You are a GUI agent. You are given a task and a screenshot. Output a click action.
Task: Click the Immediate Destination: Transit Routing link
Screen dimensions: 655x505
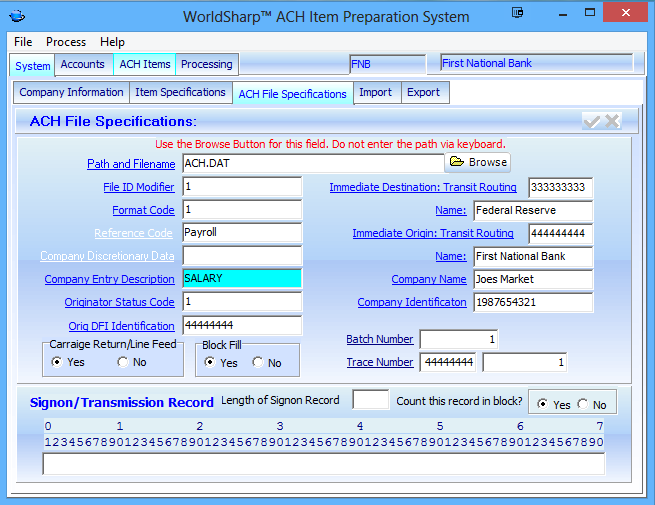coord(423,187)
